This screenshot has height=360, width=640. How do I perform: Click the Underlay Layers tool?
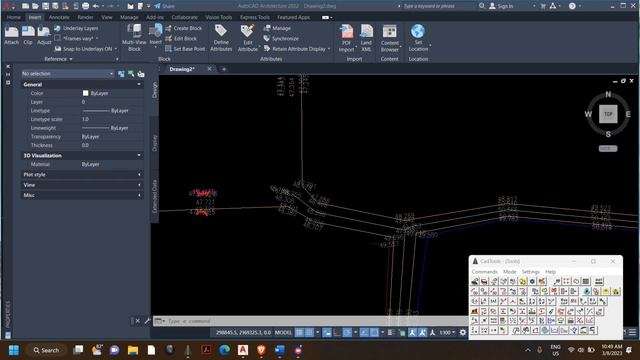point(76,28)
